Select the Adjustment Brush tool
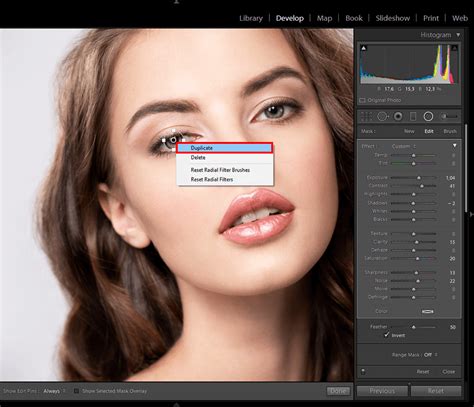Image resolution: width=474 pixels, height=407 pixels. [x=449, y=116]
